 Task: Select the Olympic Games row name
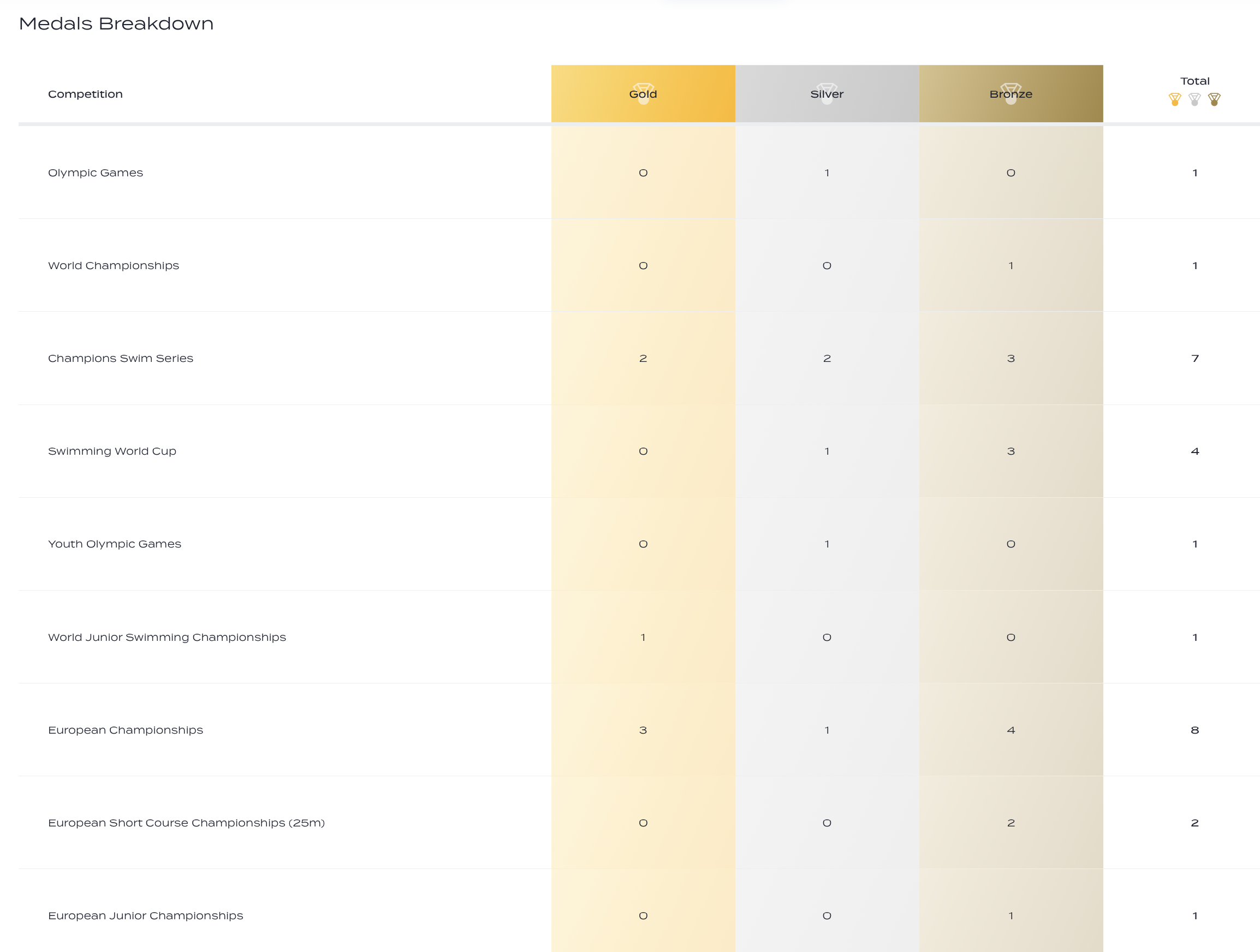coord(95,172)
